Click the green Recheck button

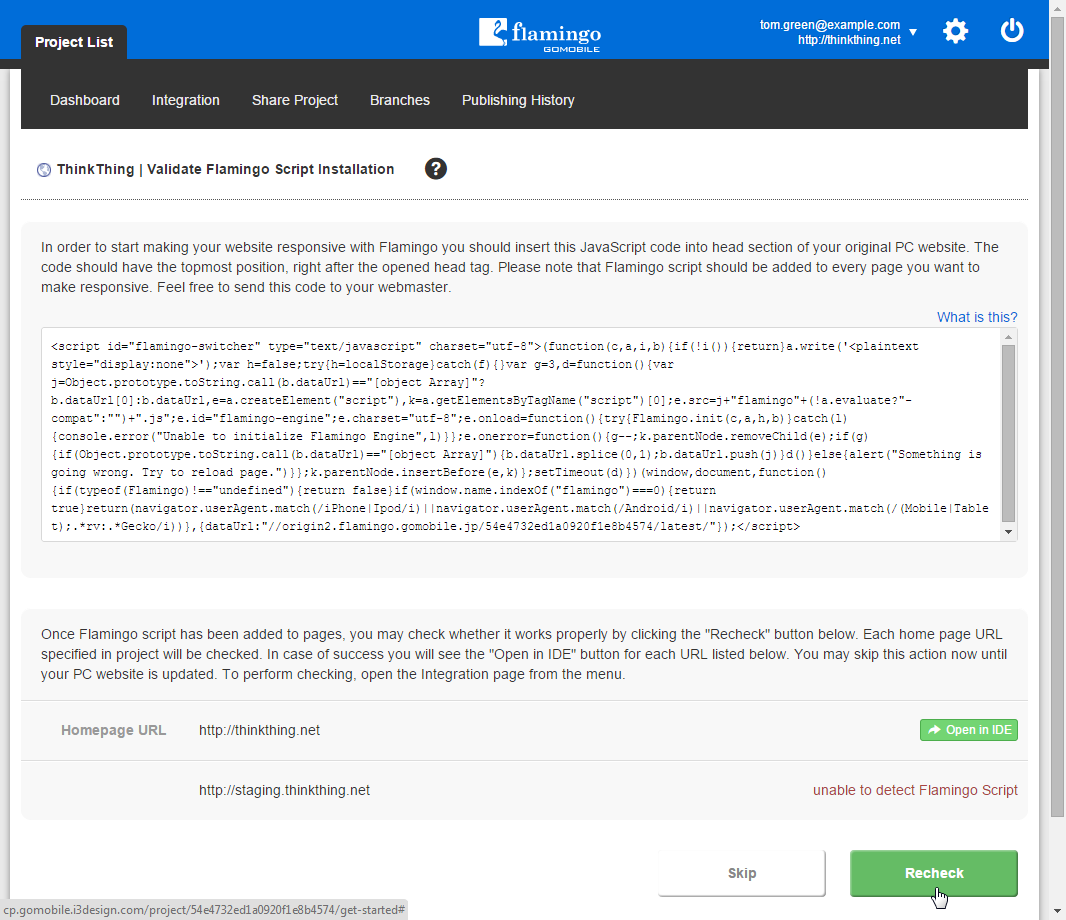click(x=933, y=873)
